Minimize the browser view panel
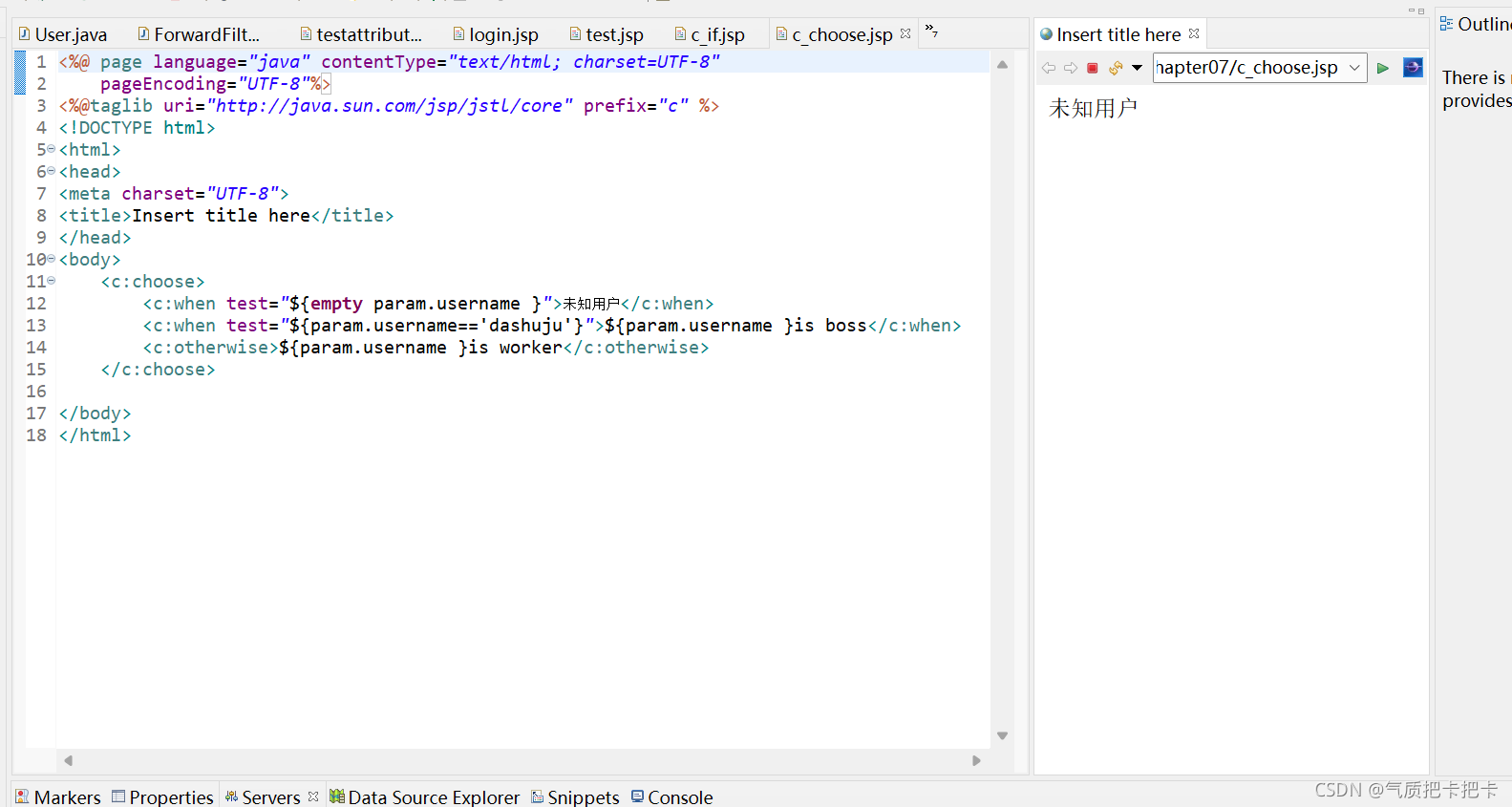This screenshot has width=1512, height=807. (x=1412, y=11)
